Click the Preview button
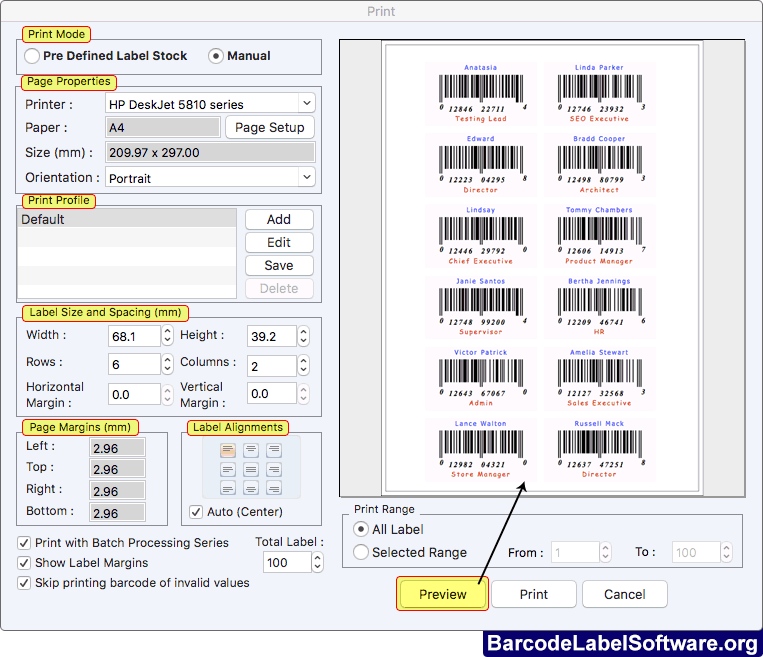 point(442,594)
